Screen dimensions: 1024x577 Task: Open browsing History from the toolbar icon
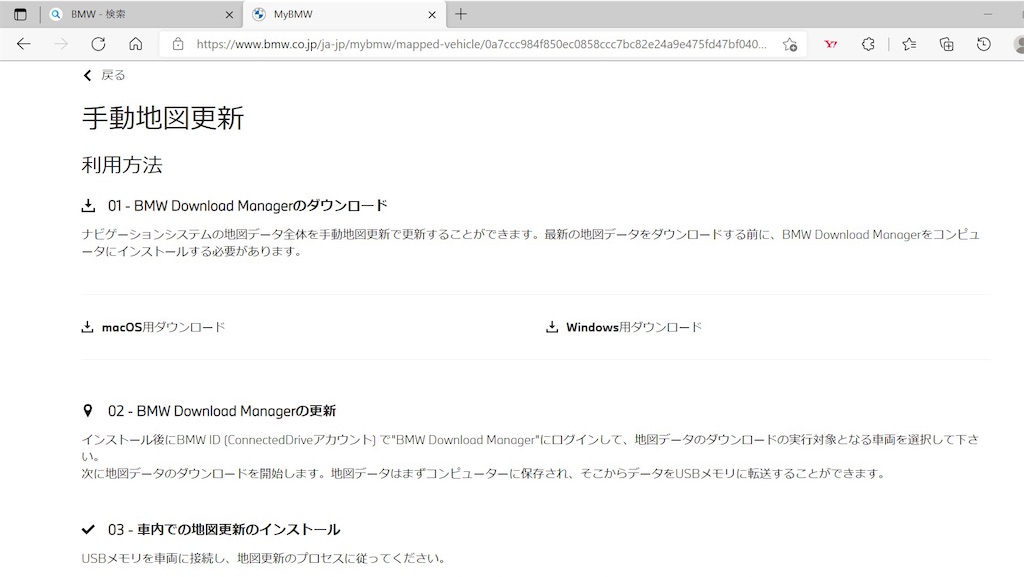click(x=983, y=44)
